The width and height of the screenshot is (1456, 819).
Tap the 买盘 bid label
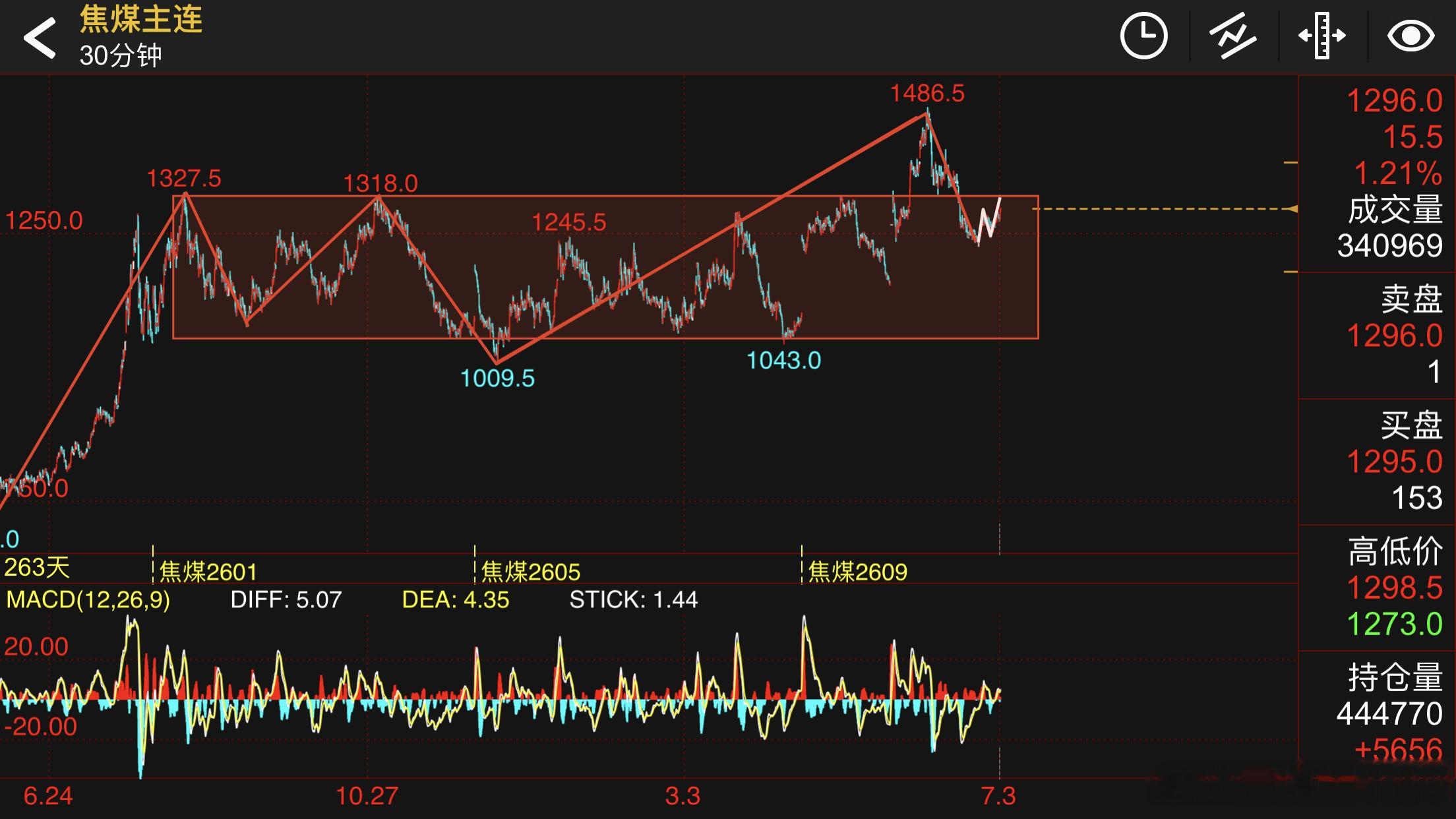click(1412, 425)
